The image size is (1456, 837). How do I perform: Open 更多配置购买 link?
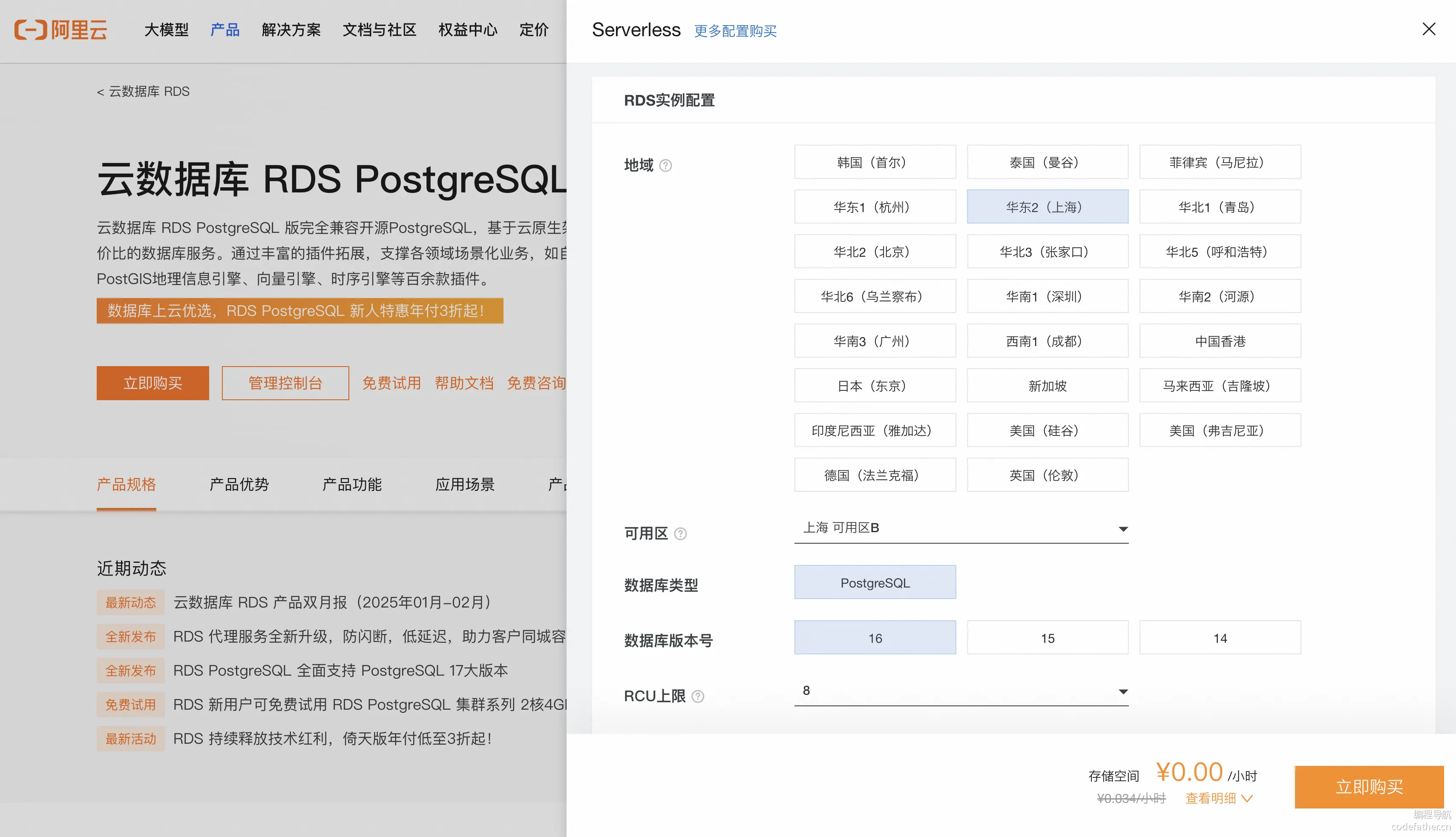[735, 31]
